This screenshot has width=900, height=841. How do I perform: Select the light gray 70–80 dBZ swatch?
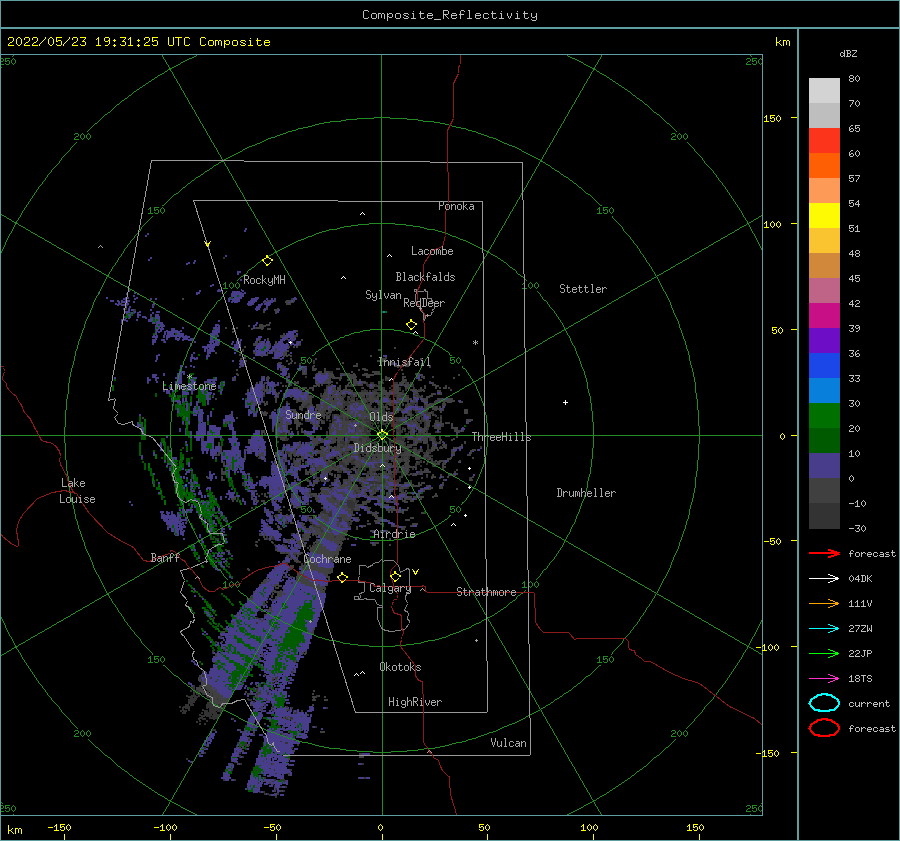click(x=824, y=91)
